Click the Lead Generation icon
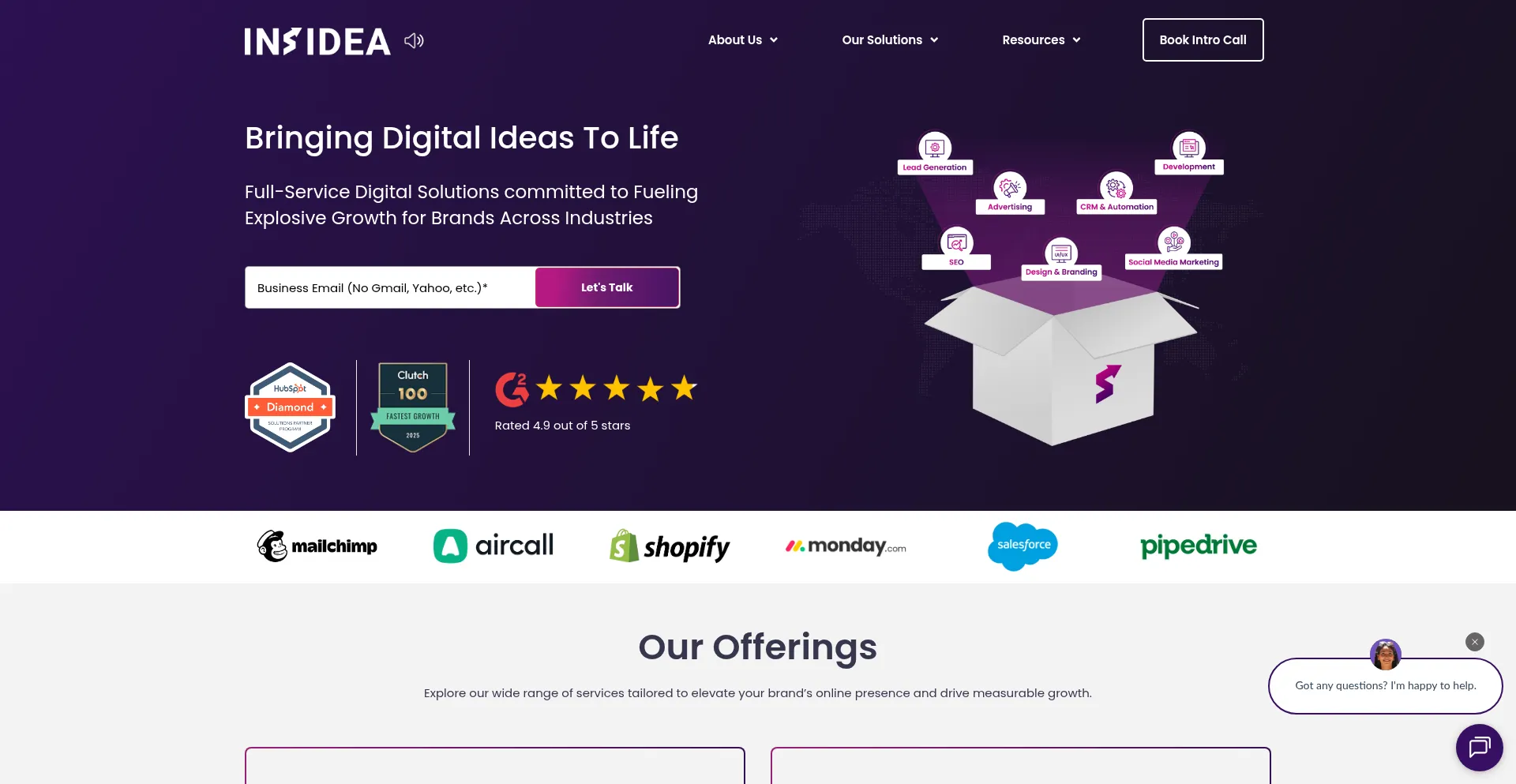Screen dimensions: 1516x784 pyautogui.click(x=935, y=147)
